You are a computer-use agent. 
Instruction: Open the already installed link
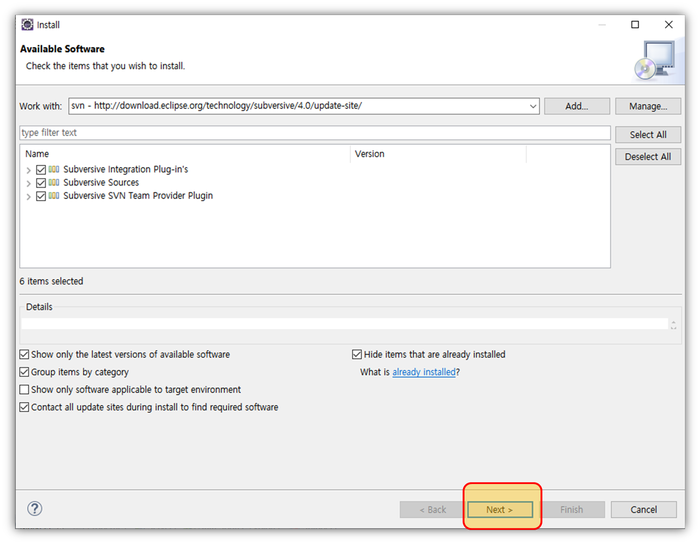pyautogui.click(x=424, y=372)
